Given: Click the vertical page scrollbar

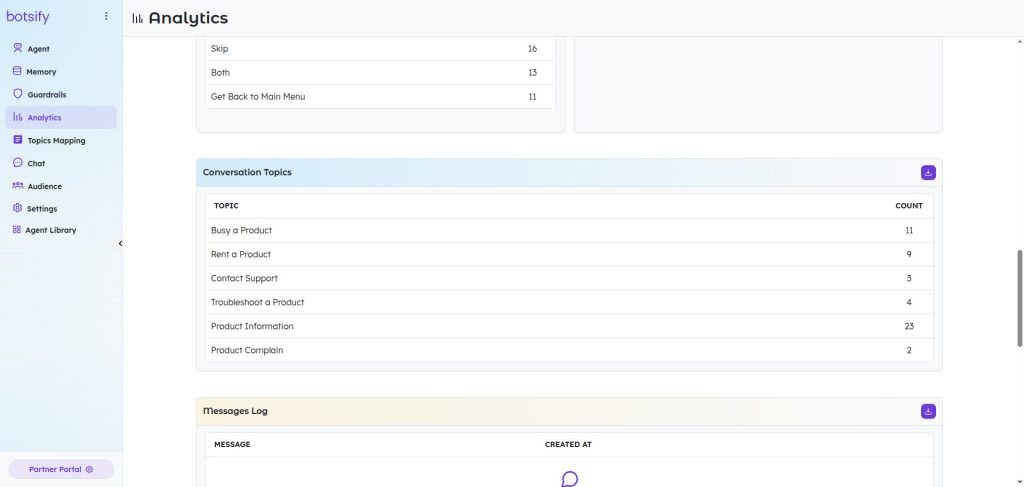Looking at the screenshot, I should pyautogui.click(x=1020, y=297).
